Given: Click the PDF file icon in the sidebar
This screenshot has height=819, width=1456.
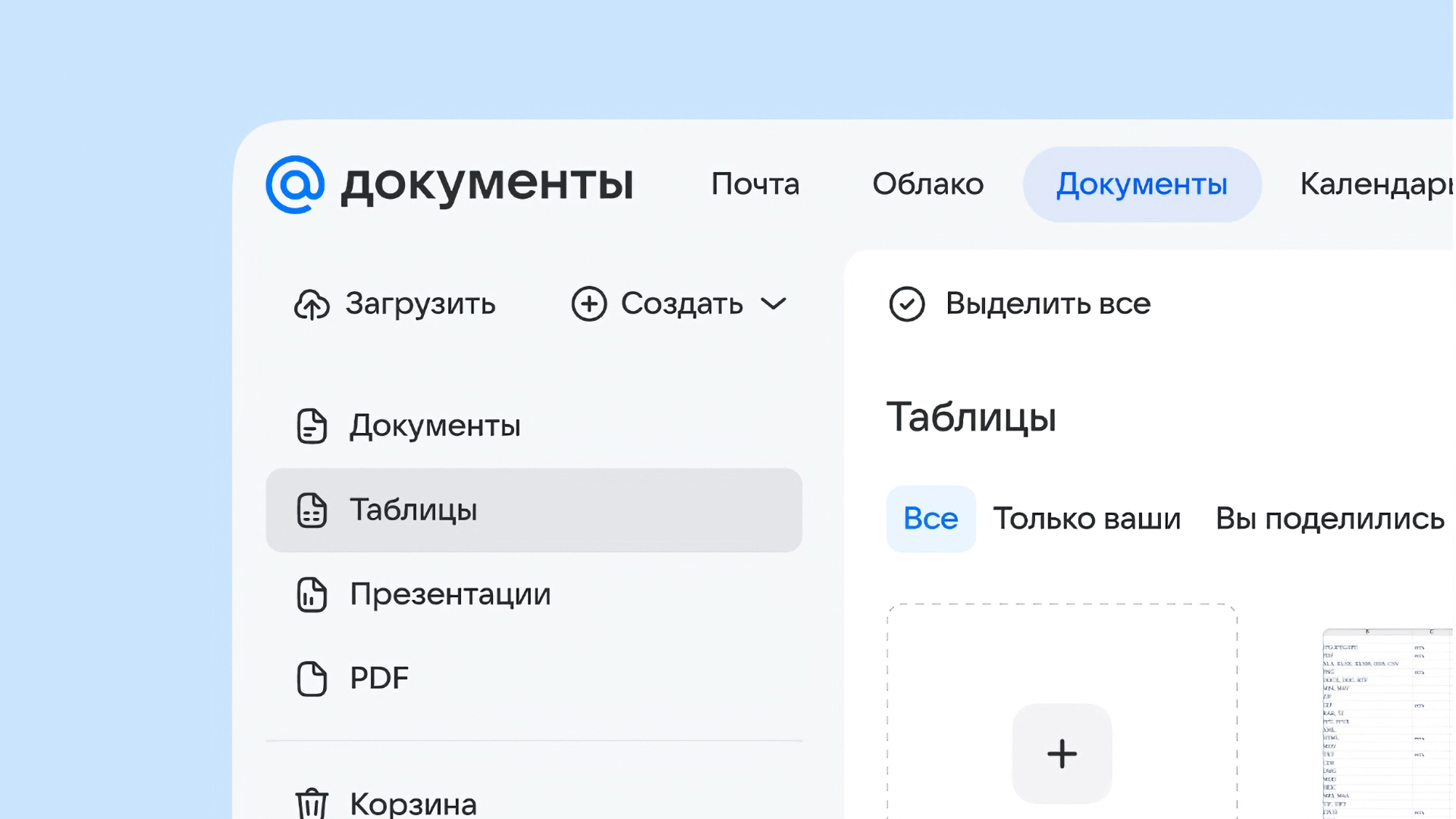Looking at the screenshot, I should [312, 678].
